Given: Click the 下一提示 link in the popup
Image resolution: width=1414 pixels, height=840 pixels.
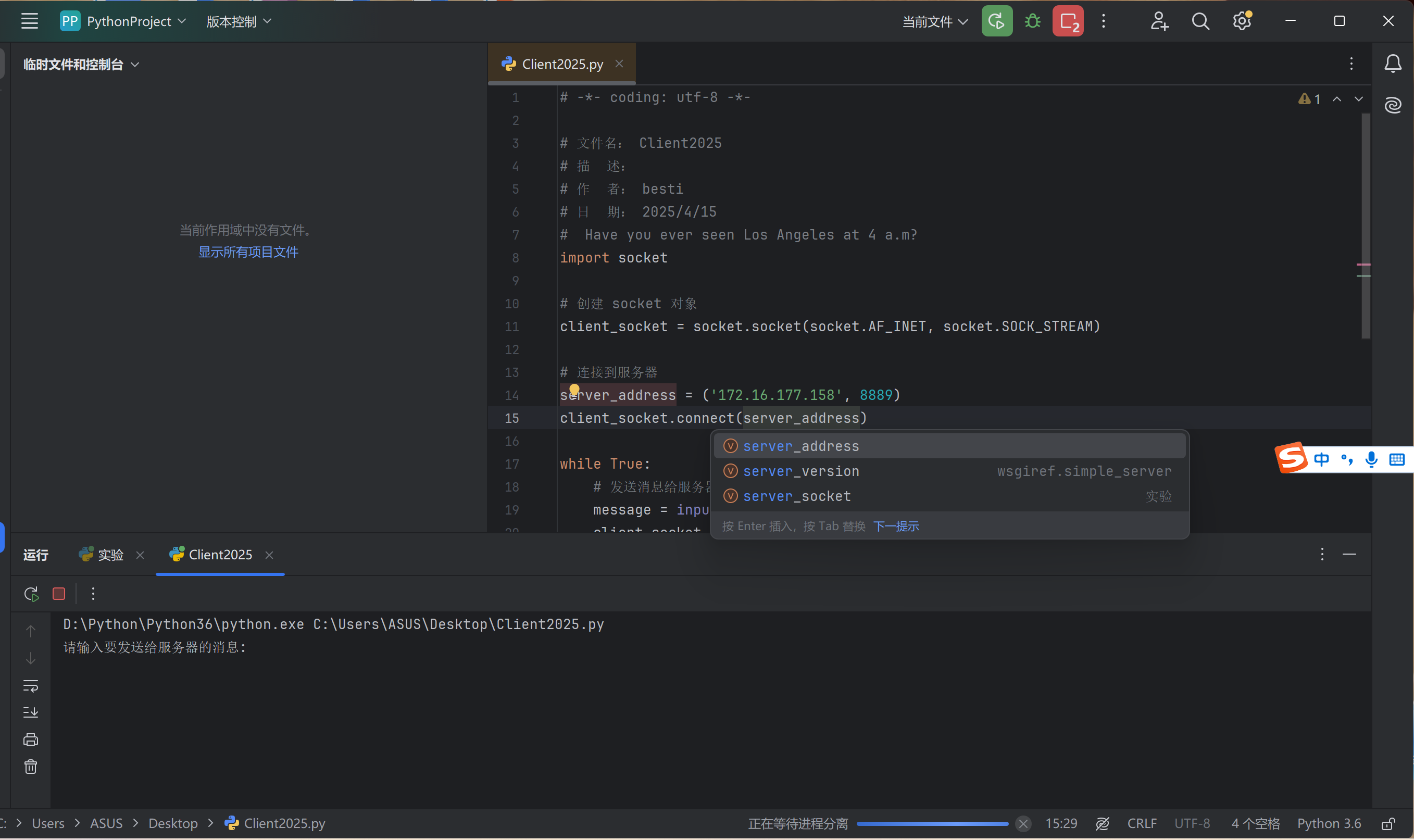Looking at the screenshot, I should pyautogui.click(x=896, y=526).
